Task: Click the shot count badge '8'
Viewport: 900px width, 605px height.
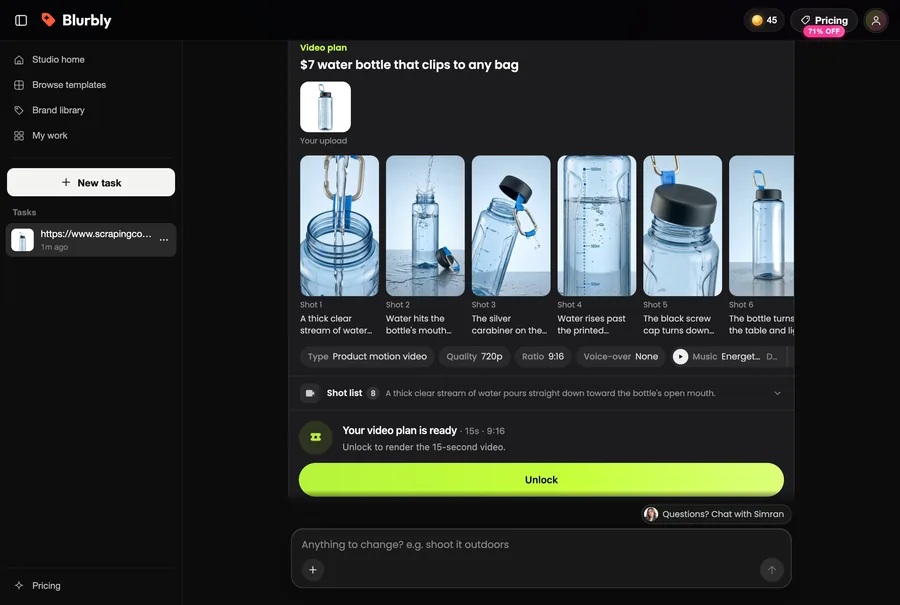Action: [x=373, y=393]
